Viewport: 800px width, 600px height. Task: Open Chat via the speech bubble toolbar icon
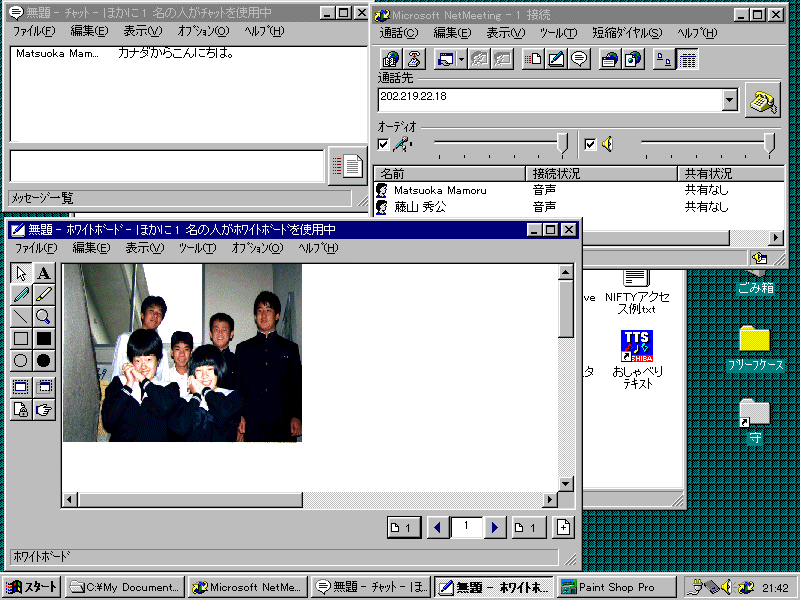coord(579,59)
